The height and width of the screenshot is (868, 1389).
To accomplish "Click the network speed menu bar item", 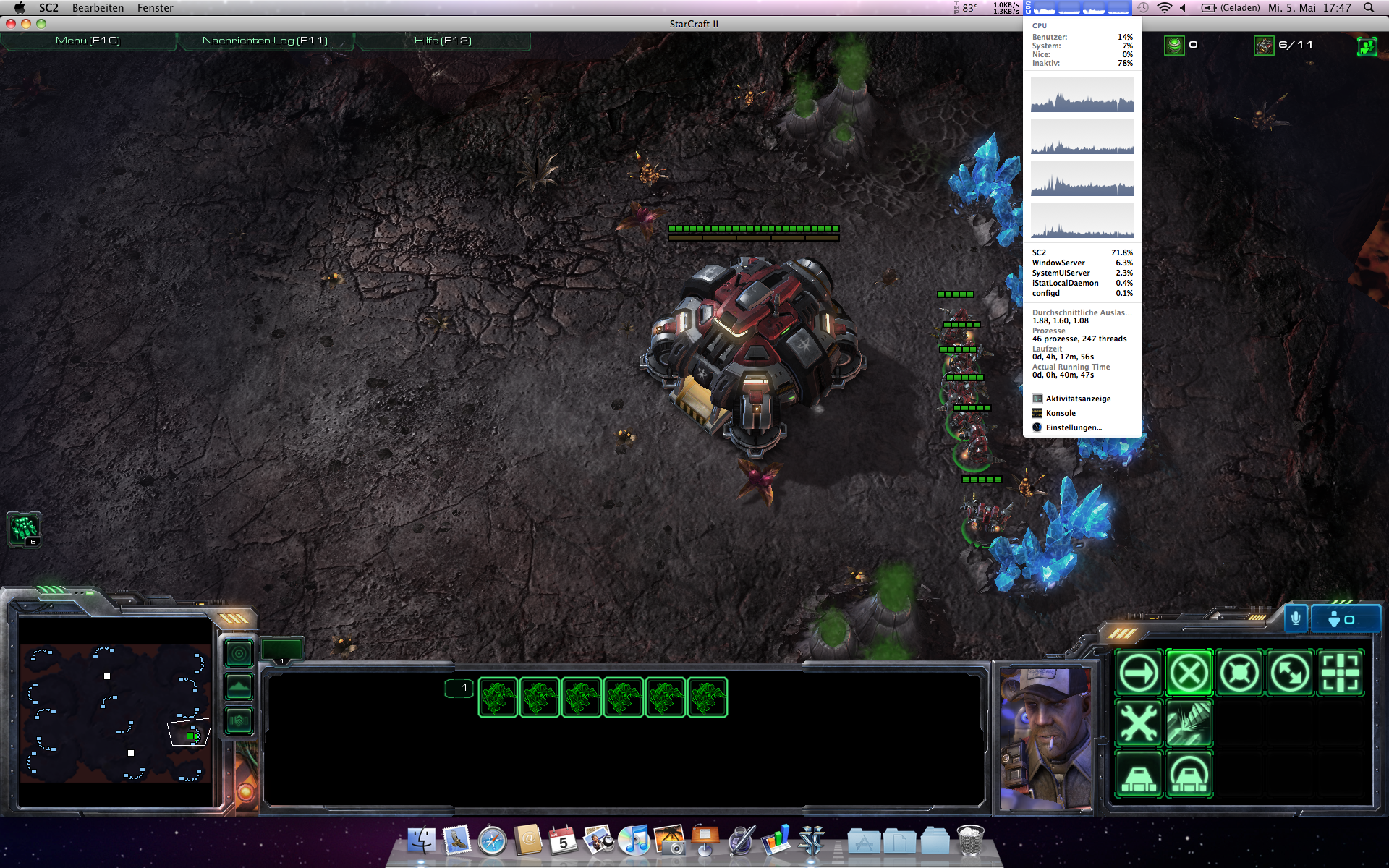I will (x=1006, y=8).
